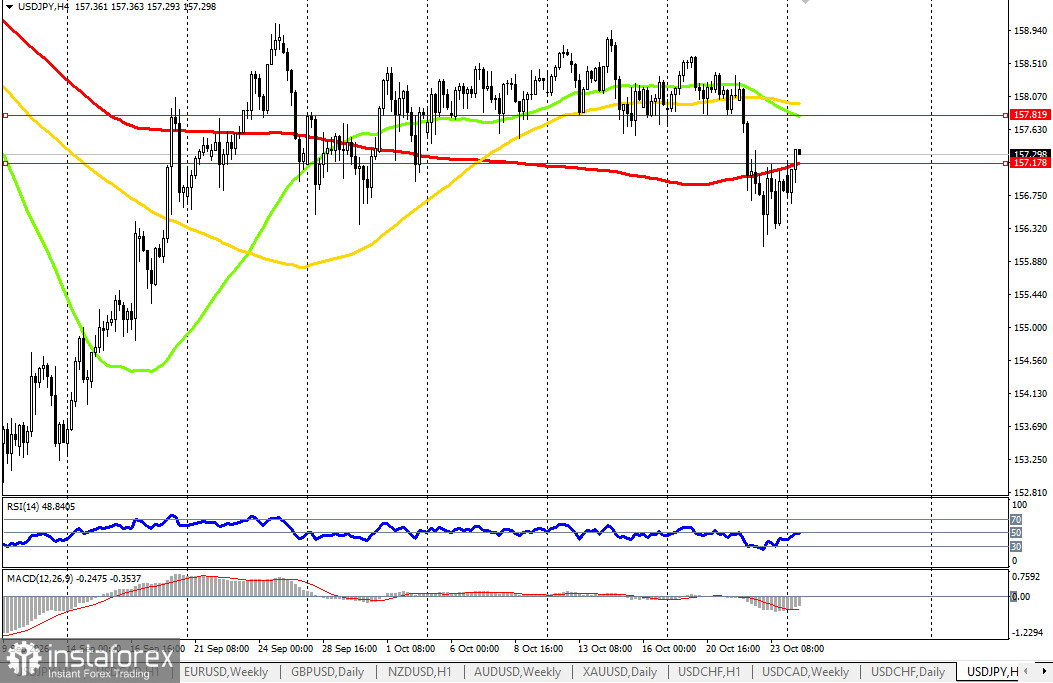Click the 157.819 horizontal line price label
The image size is (1053, 683).
(1030, 115)
